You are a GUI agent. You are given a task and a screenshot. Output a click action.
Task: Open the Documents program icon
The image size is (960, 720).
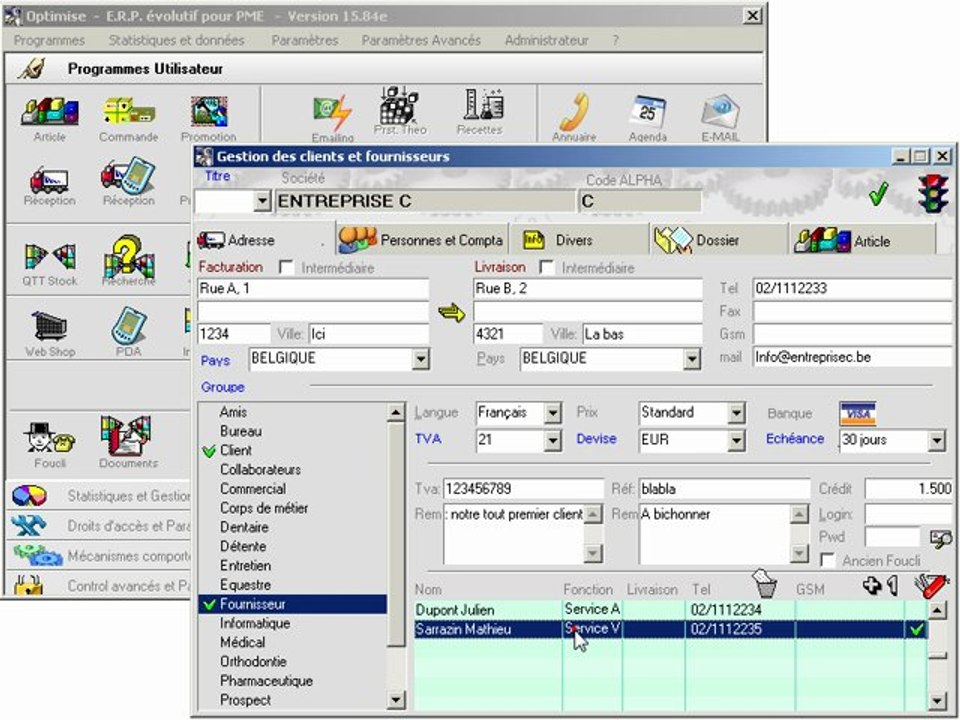pos(126,436)
